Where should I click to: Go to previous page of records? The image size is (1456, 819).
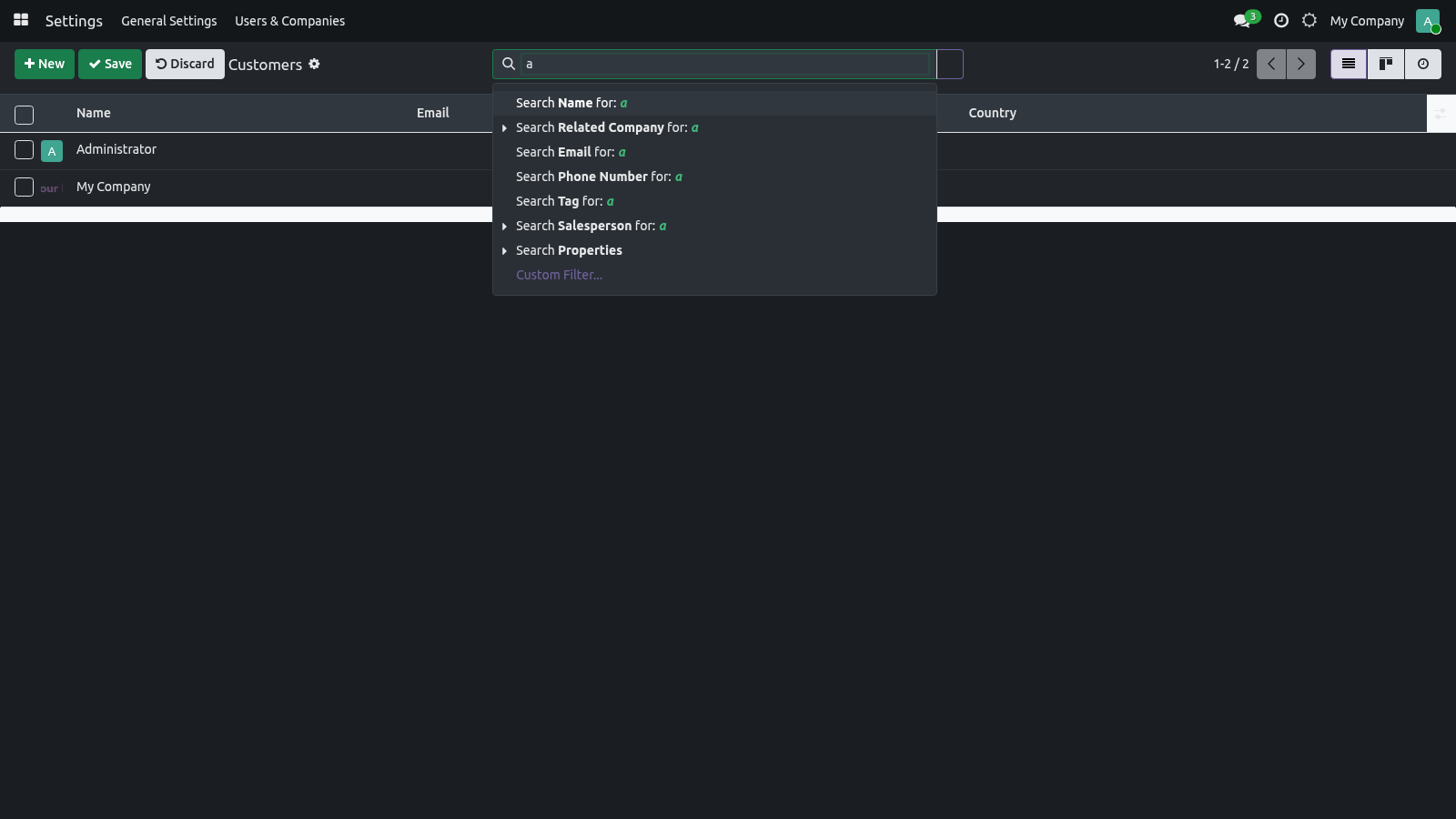[1271, 64]
